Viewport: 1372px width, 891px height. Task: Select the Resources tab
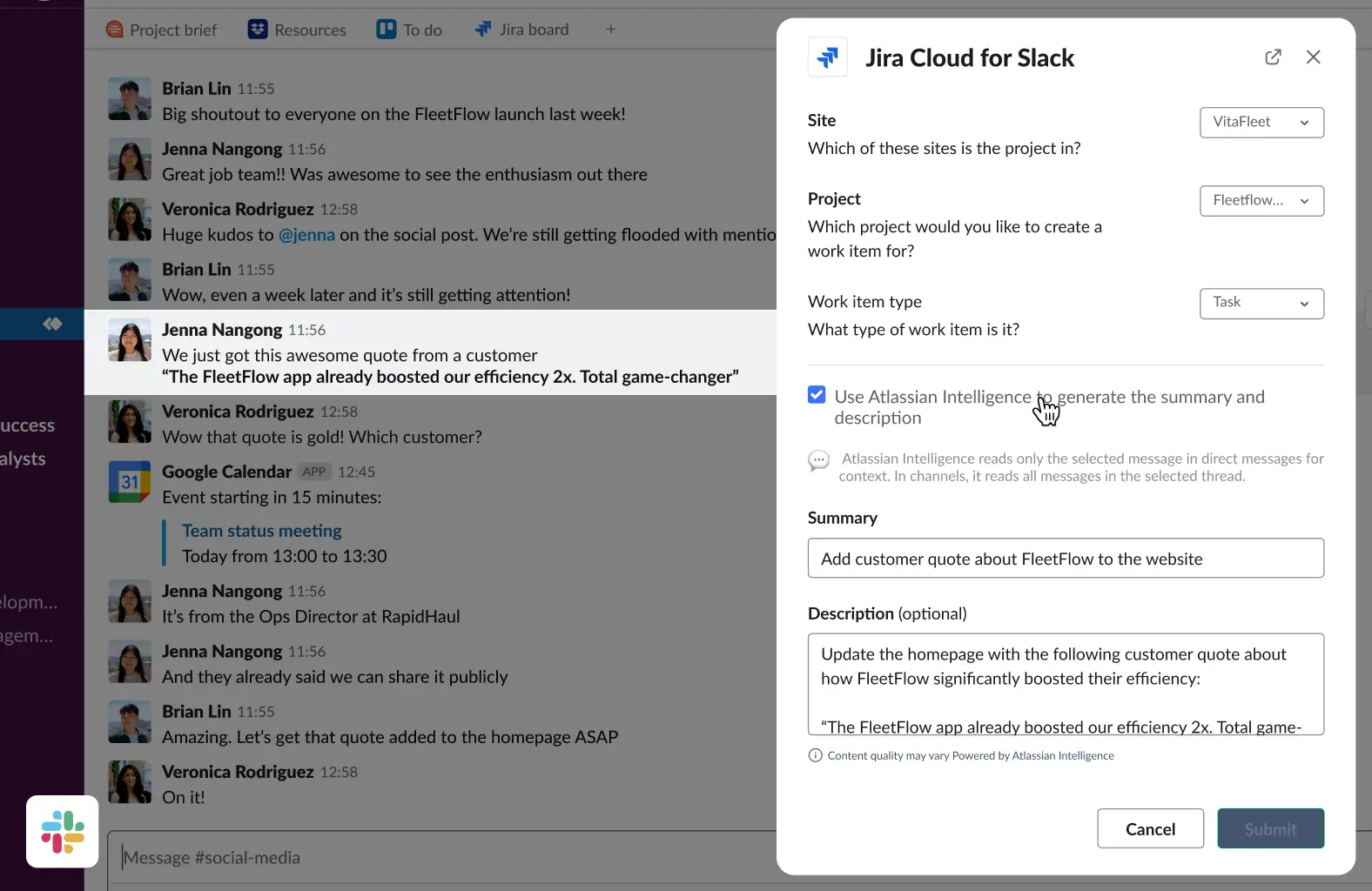pyautogui.click(x=298, y=30)
